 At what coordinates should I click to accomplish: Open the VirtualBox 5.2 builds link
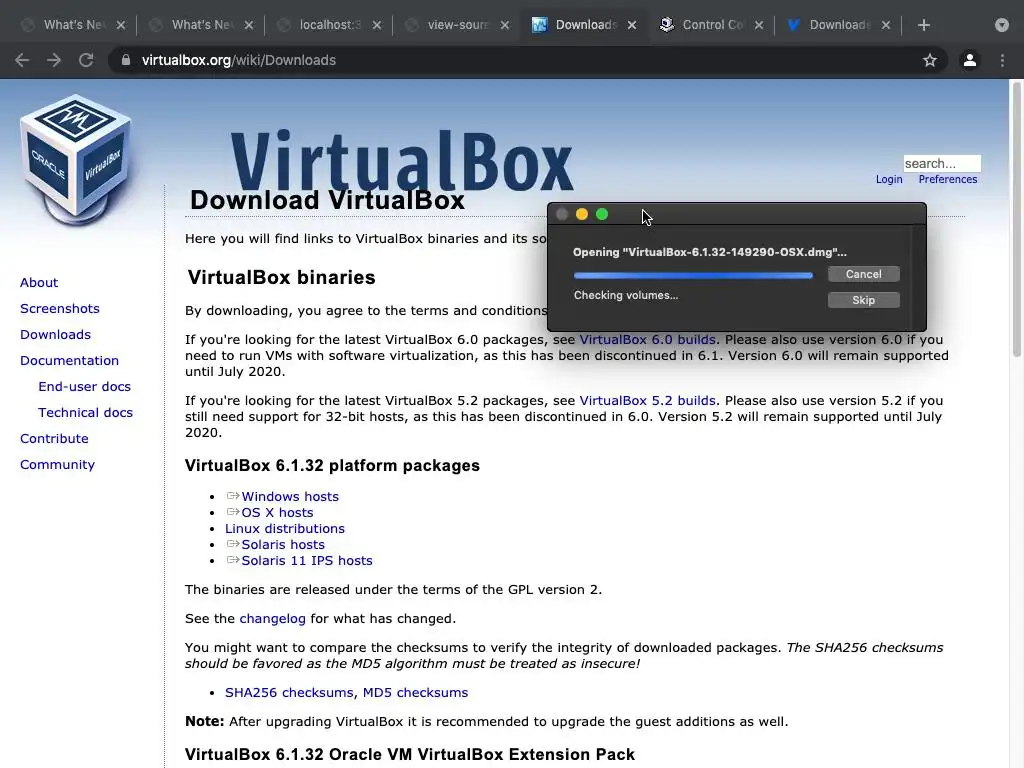[647, 400]
